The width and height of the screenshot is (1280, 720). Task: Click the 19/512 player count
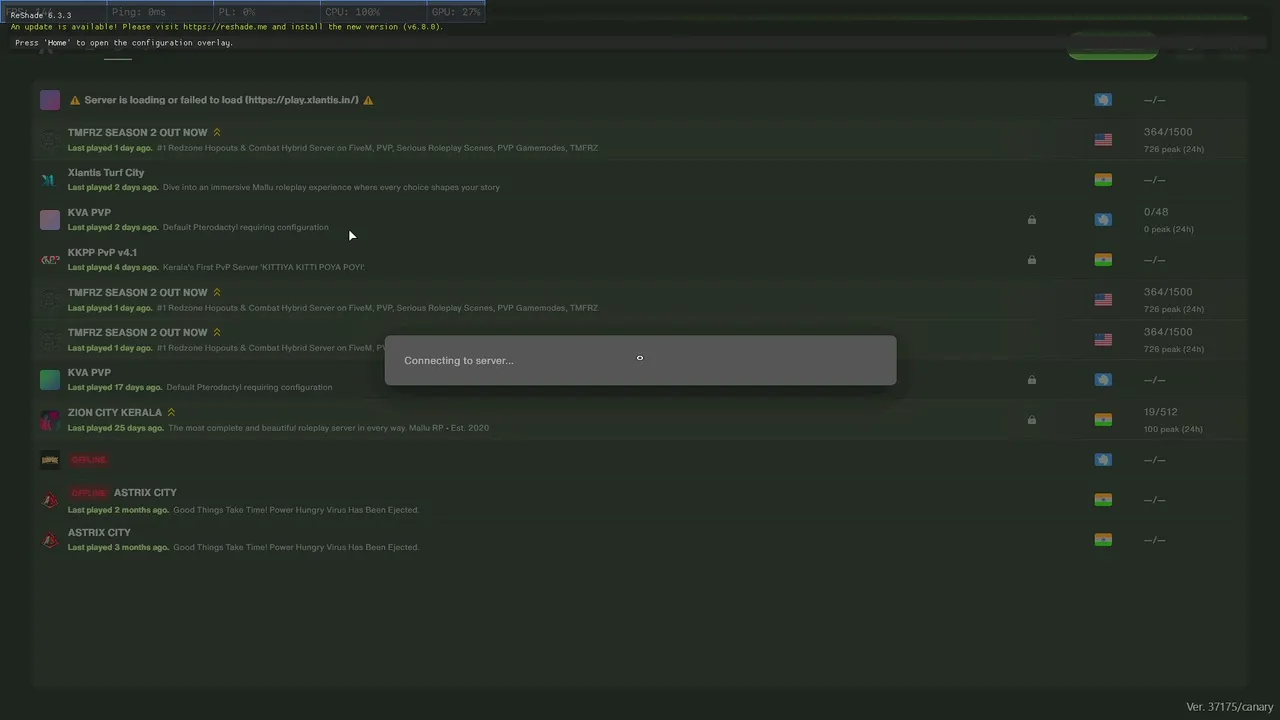coord(1160,412)
